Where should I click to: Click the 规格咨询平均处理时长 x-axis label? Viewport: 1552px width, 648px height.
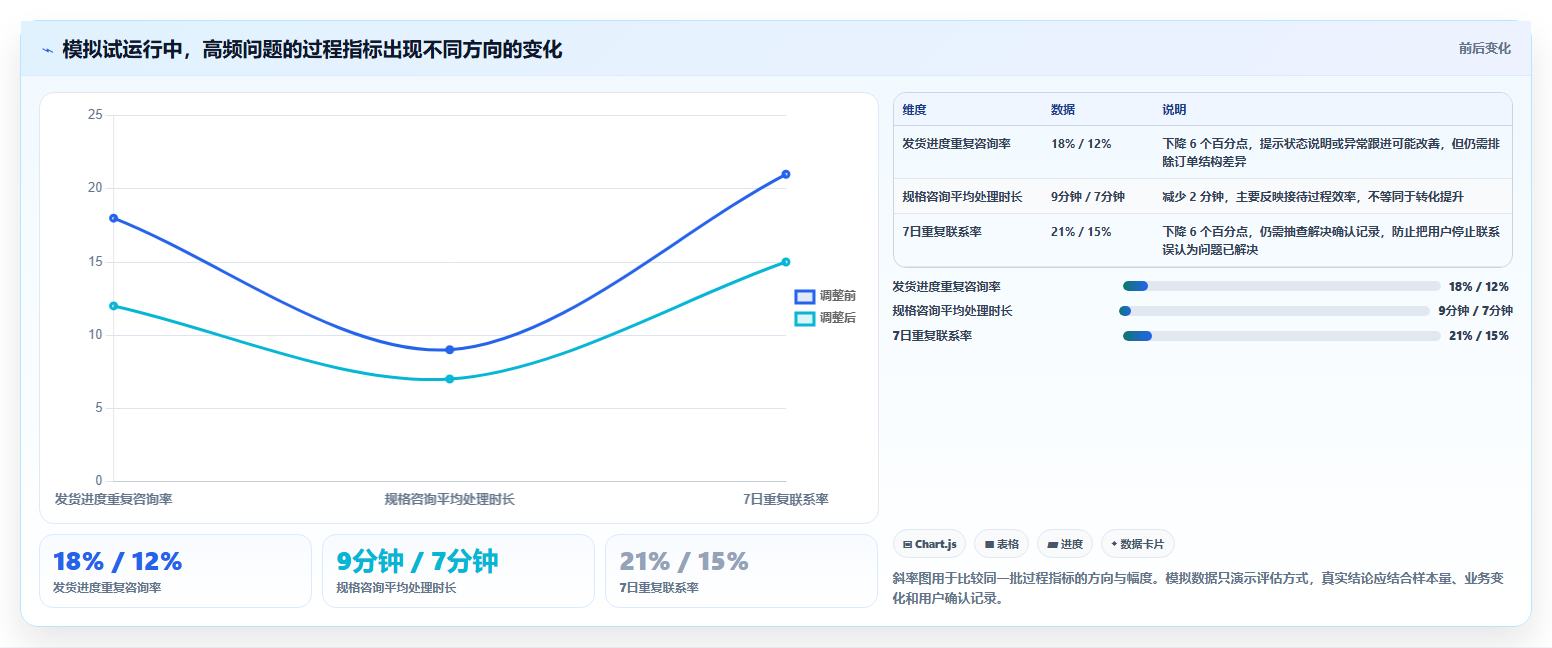(x=449, y=499)
